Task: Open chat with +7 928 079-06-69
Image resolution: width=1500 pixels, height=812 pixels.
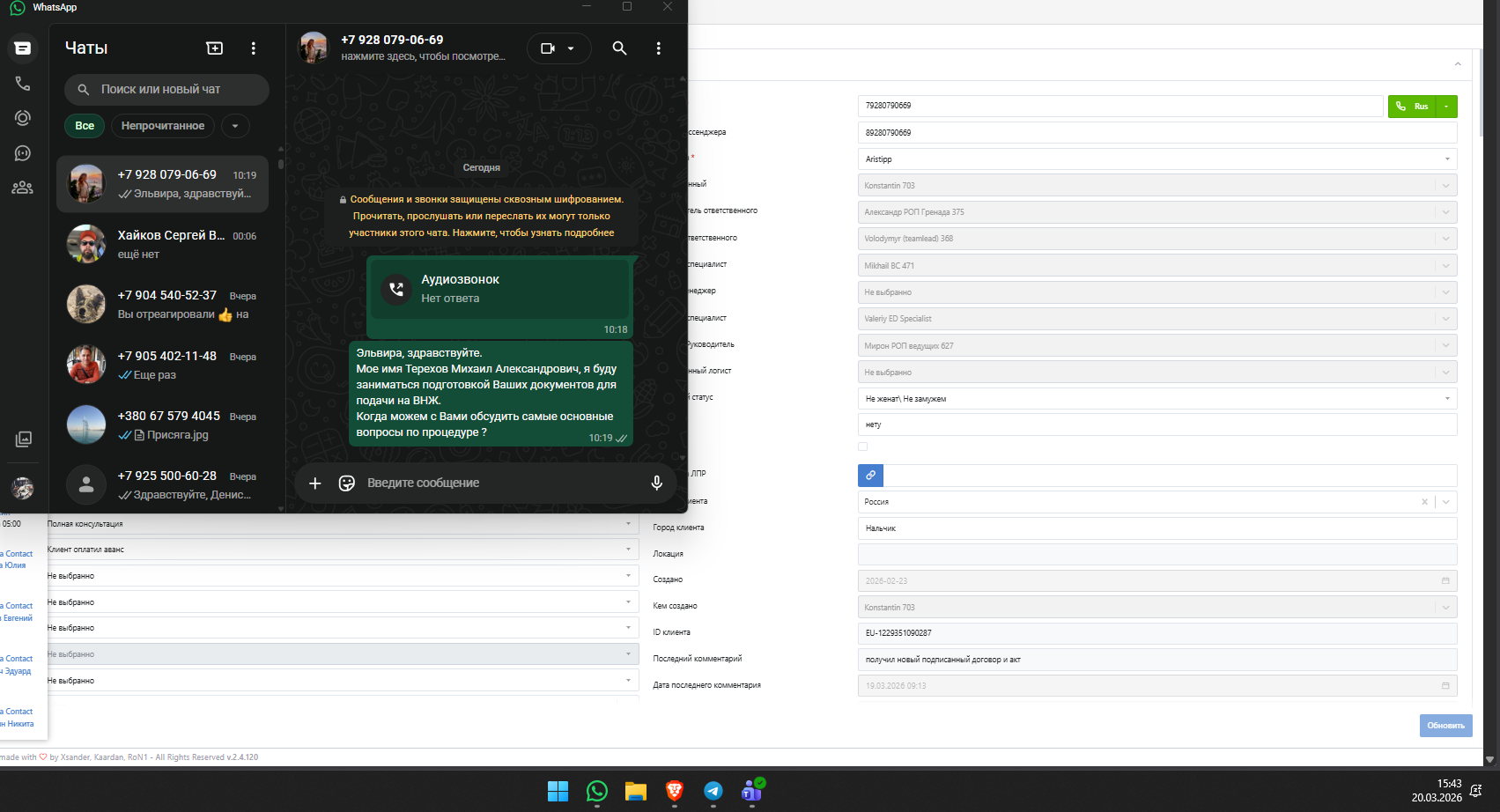Action: [x=162, y=184]
